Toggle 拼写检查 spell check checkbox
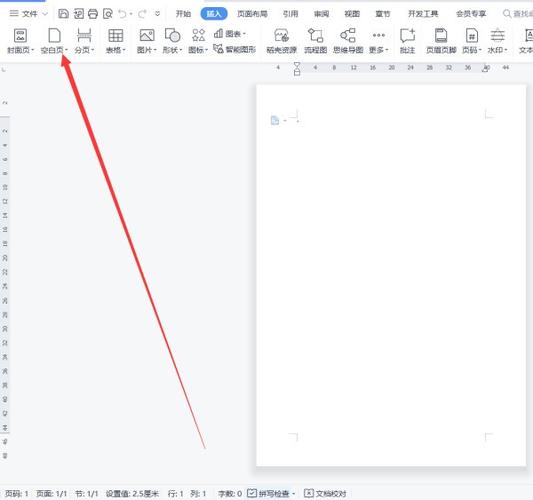The width and height of the screenshot is (533, 500). click(x=252, y=493)
